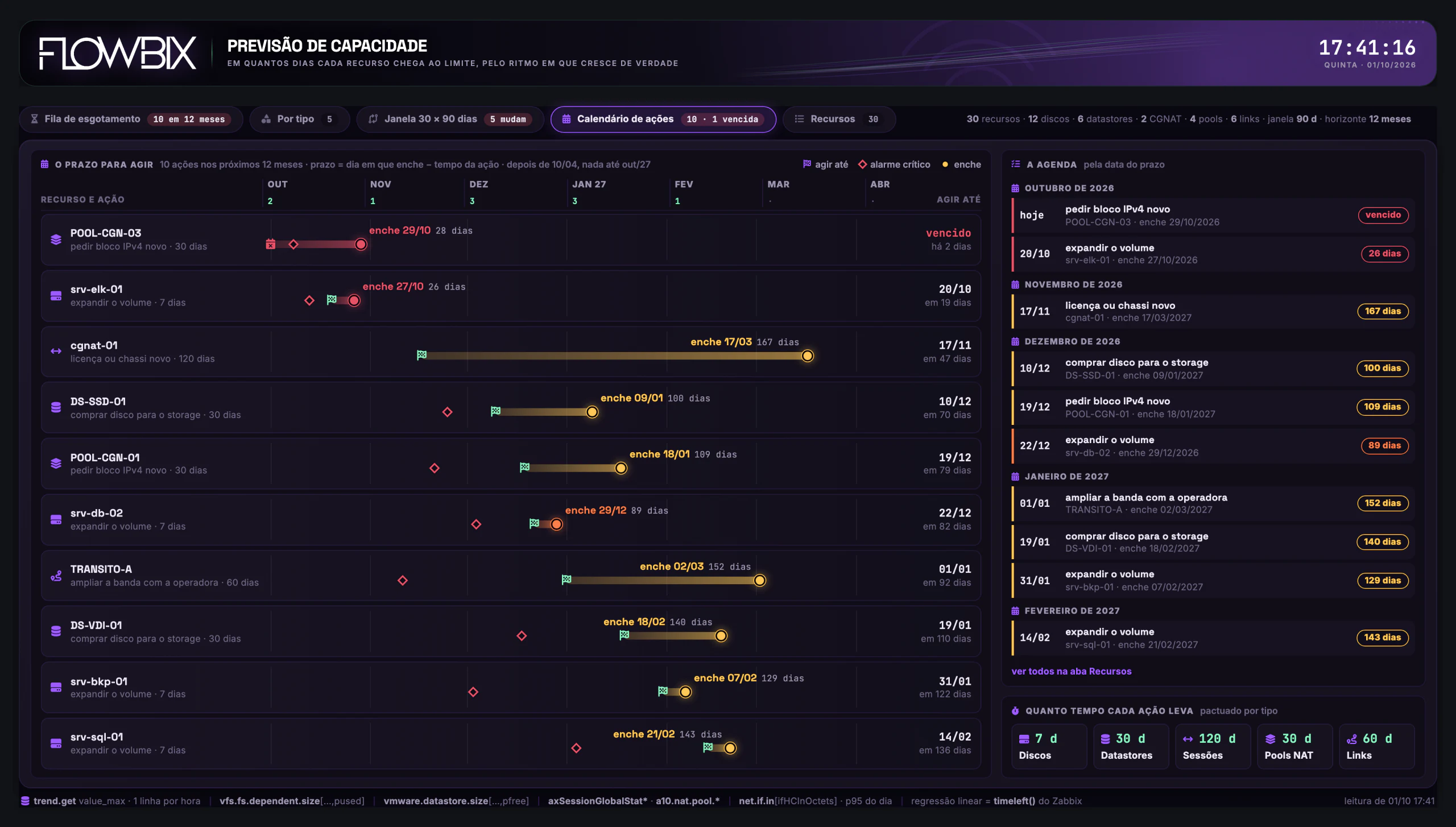
Task: Click the TRANSITO-A link route icon
Action: [x=56, y=576]
